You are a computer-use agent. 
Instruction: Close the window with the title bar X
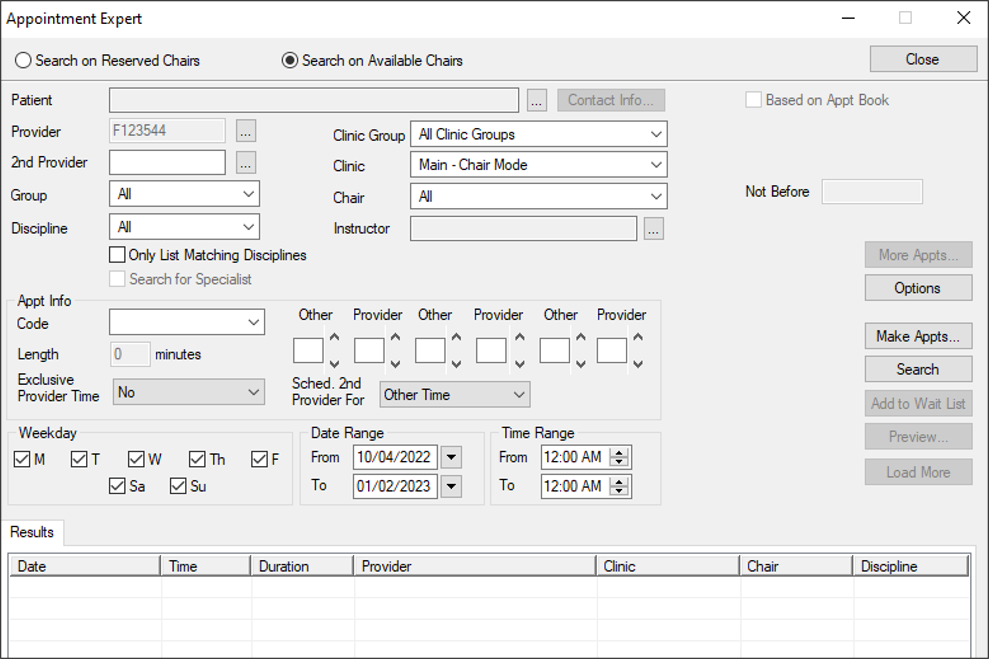click(963, 18)
